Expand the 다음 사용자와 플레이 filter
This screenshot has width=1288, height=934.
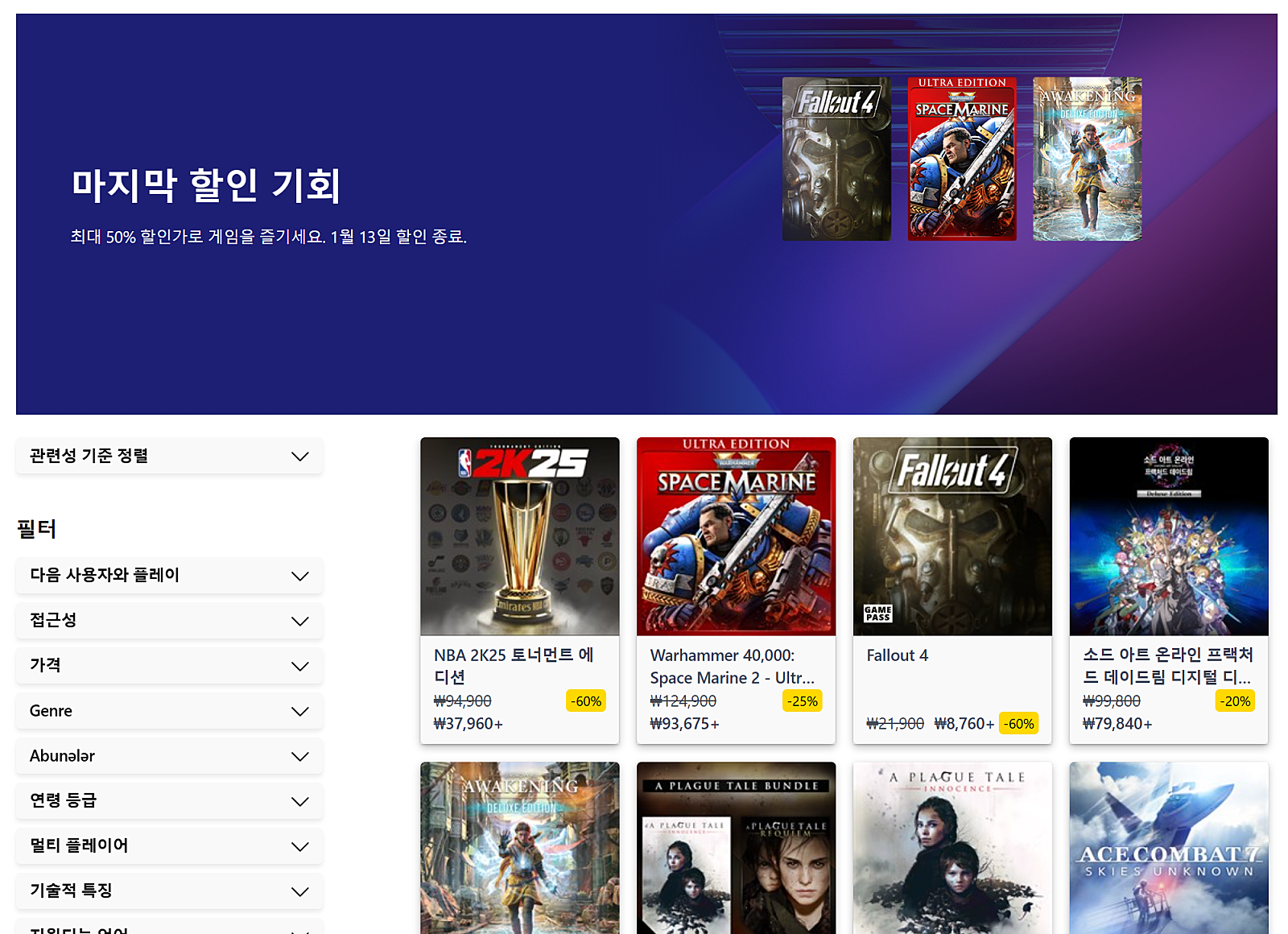(x=169, y=576)
